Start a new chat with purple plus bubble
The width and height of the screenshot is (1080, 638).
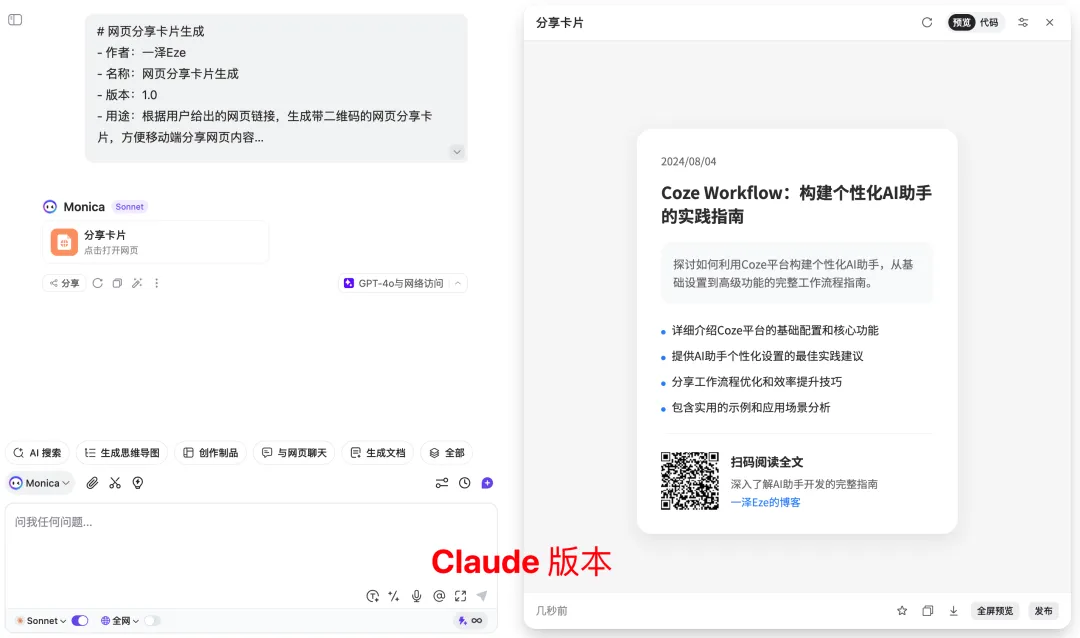(487, 483)
